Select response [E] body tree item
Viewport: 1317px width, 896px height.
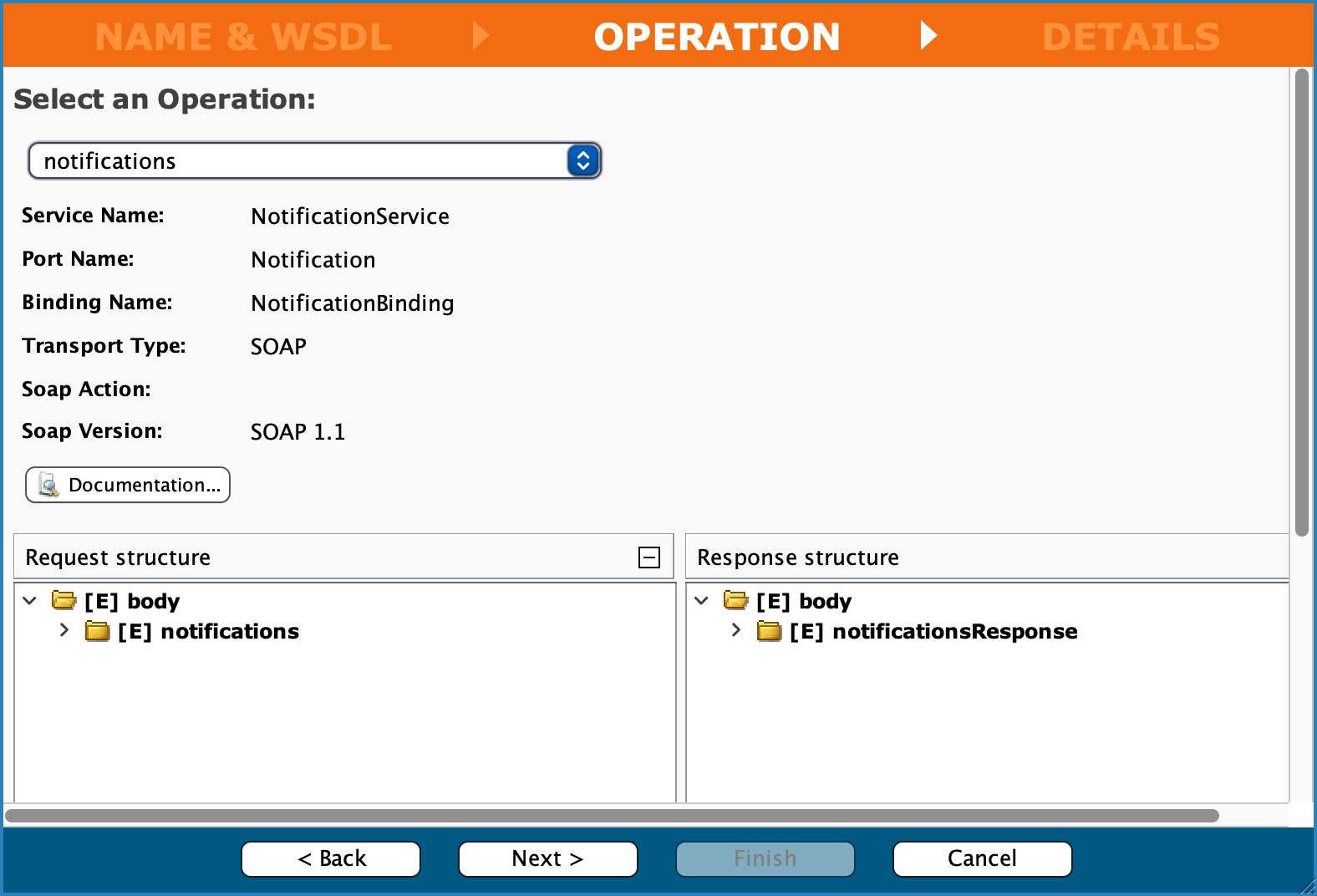tap(804, 601)
